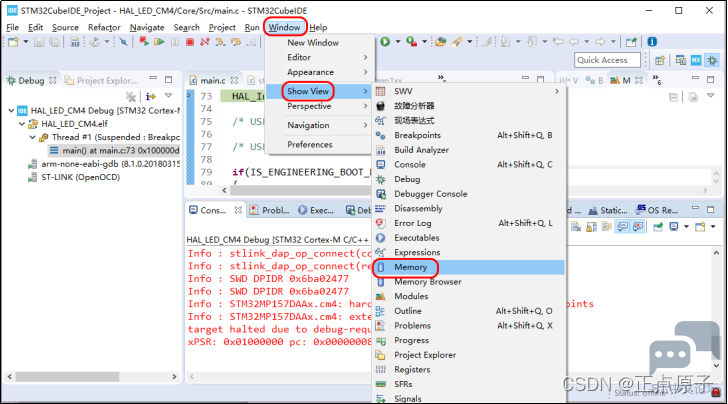Click the red Terminate debug button
Image resolution: width=728 pixels, height=404 pixels.
190,42
